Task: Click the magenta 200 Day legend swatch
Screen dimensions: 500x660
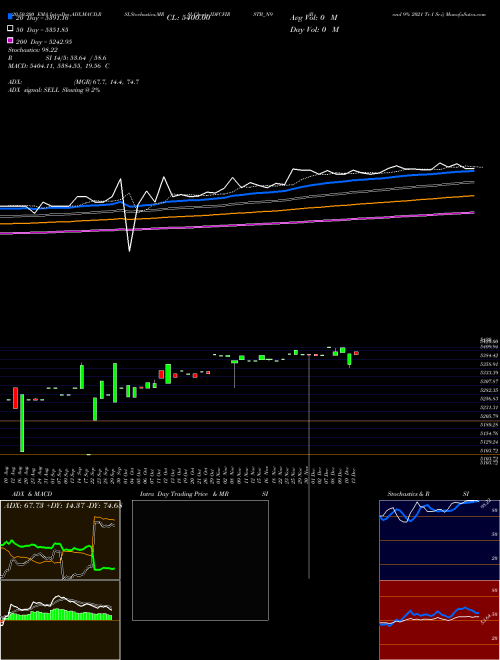Action: point(10,40)
